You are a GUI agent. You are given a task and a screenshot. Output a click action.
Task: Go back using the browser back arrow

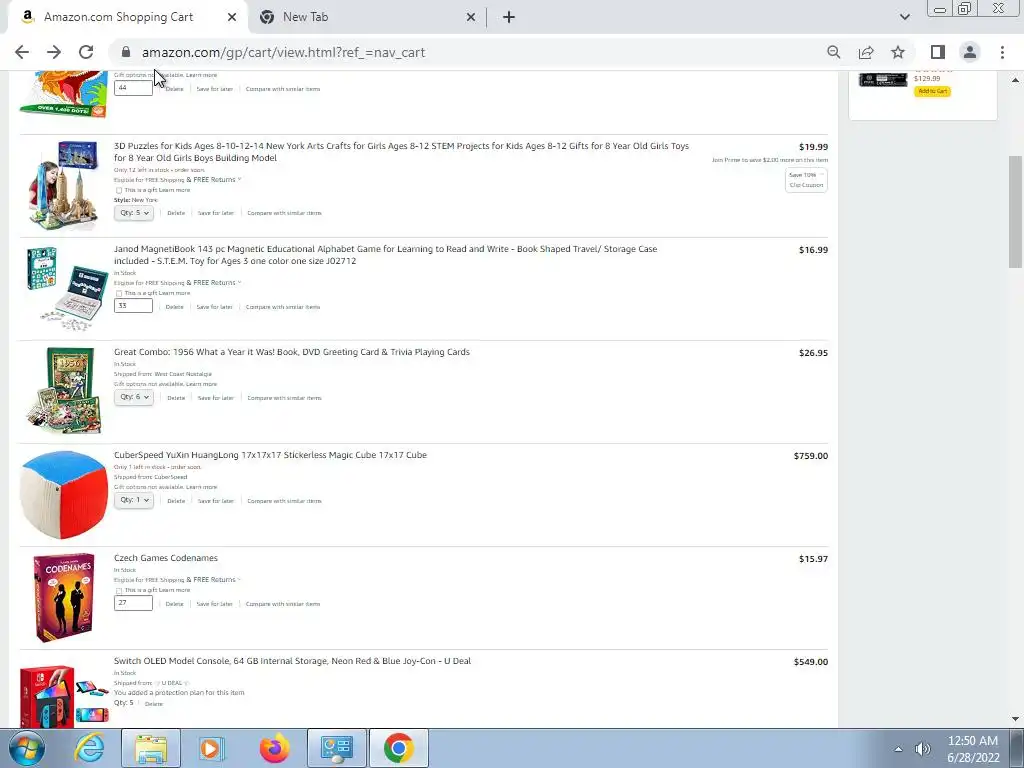tap(22, 52)
